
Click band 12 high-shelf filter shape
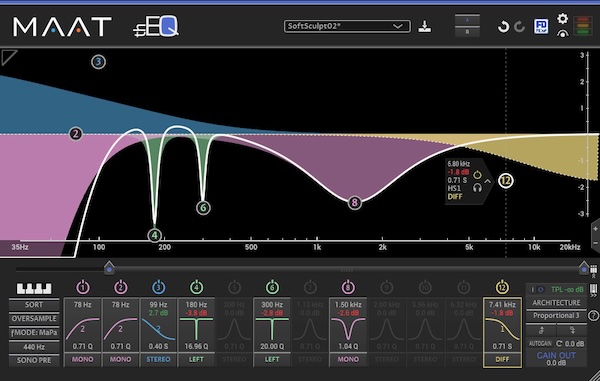pyautogui.click(x=502, y=329)
